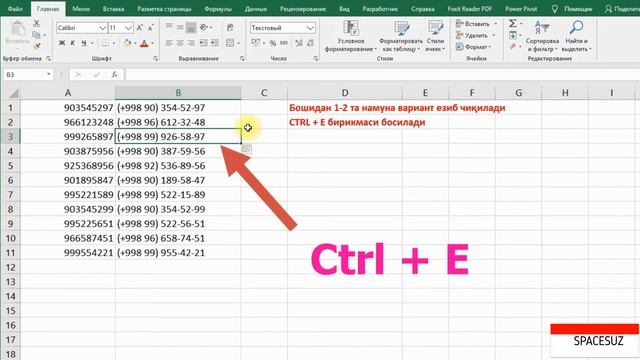Click the Clear eraser icon
This screenshot has height=360, width=640.
[513, 47]
